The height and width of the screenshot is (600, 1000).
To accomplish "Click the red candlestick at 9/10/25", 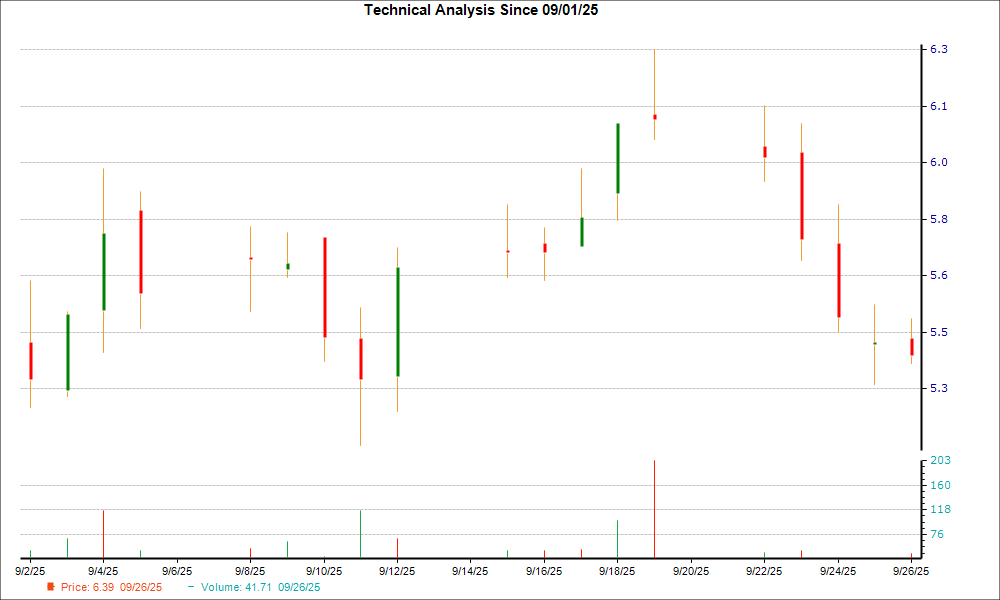I will point(324,287).
